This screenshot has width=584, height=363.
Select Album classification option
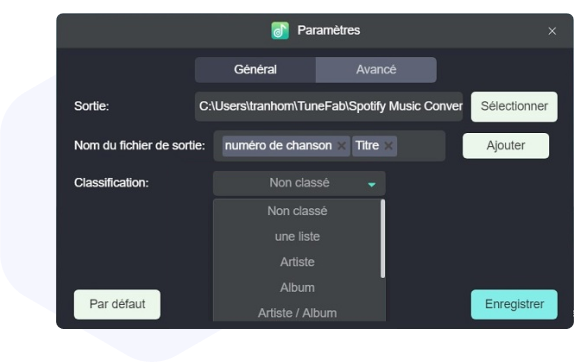click(297, 288)
